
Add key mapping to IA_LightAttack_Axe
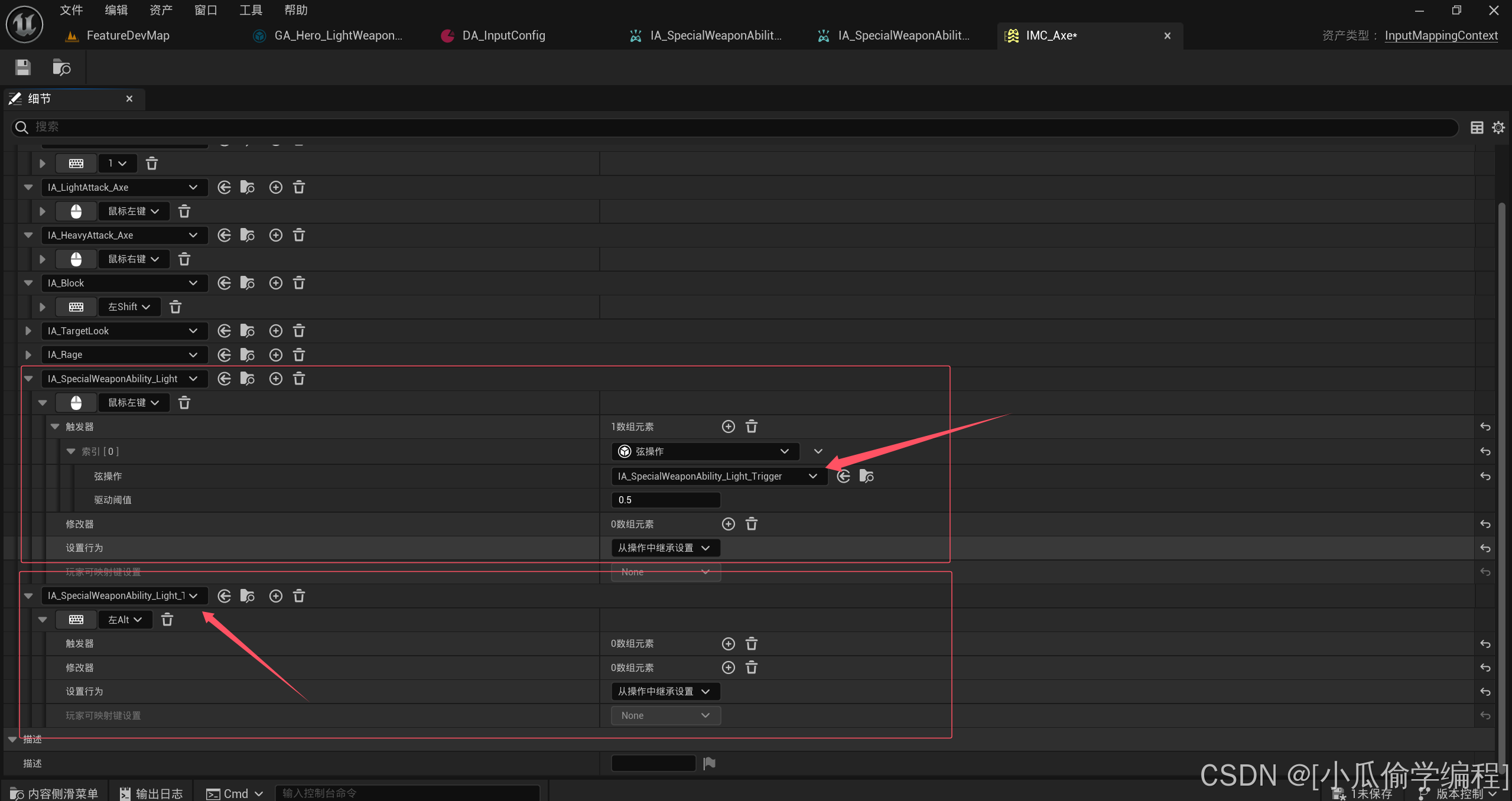276,187
